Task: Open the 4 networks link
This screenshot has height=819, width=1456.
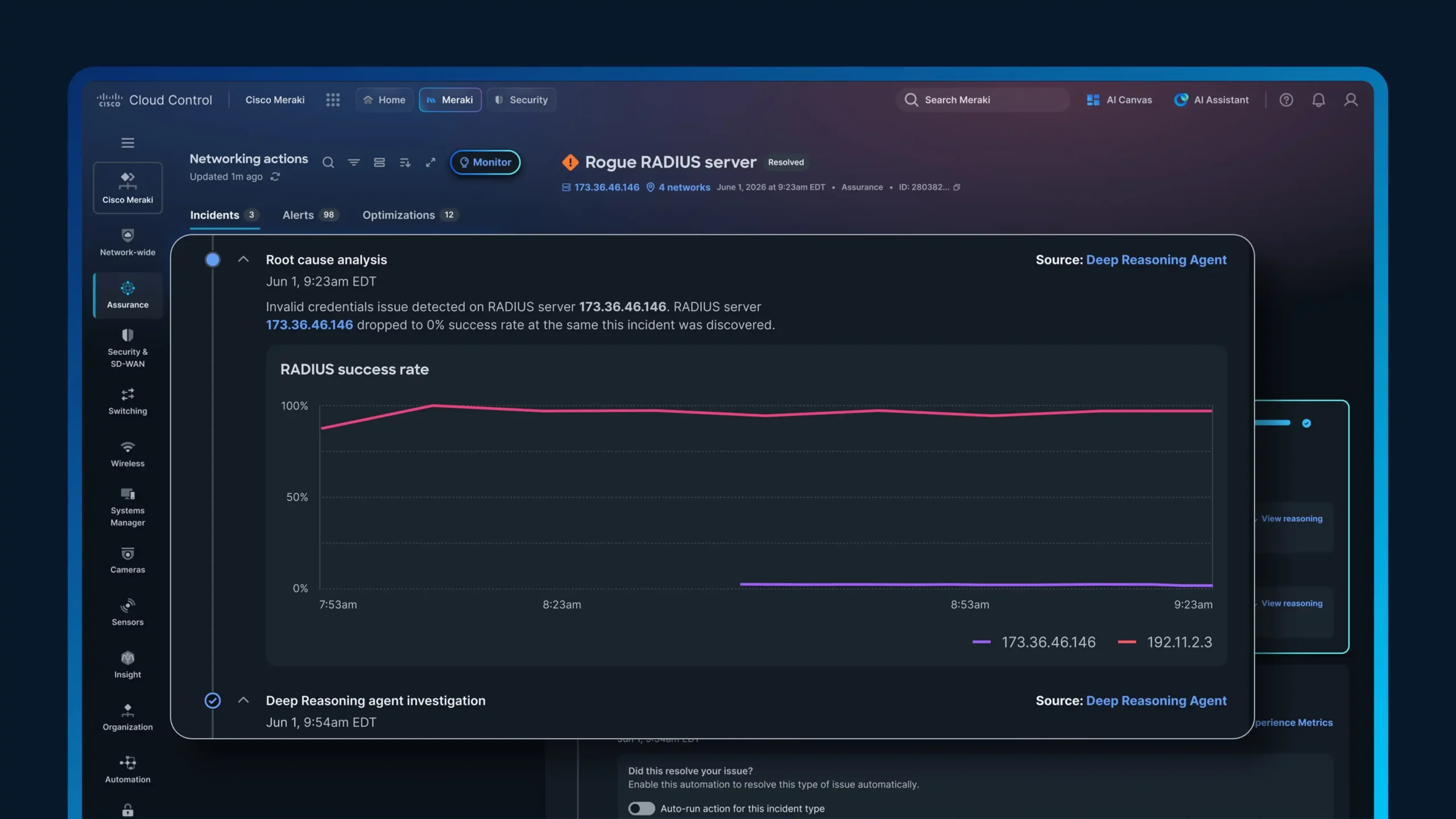Action: 684,187
